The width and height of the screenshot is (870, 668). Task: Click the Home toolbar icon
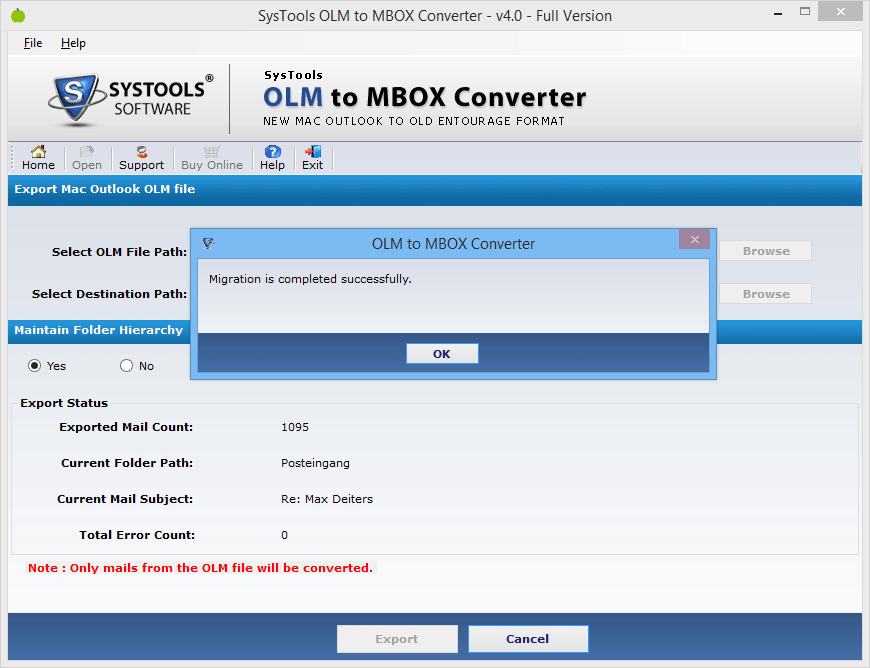[38, 158]
